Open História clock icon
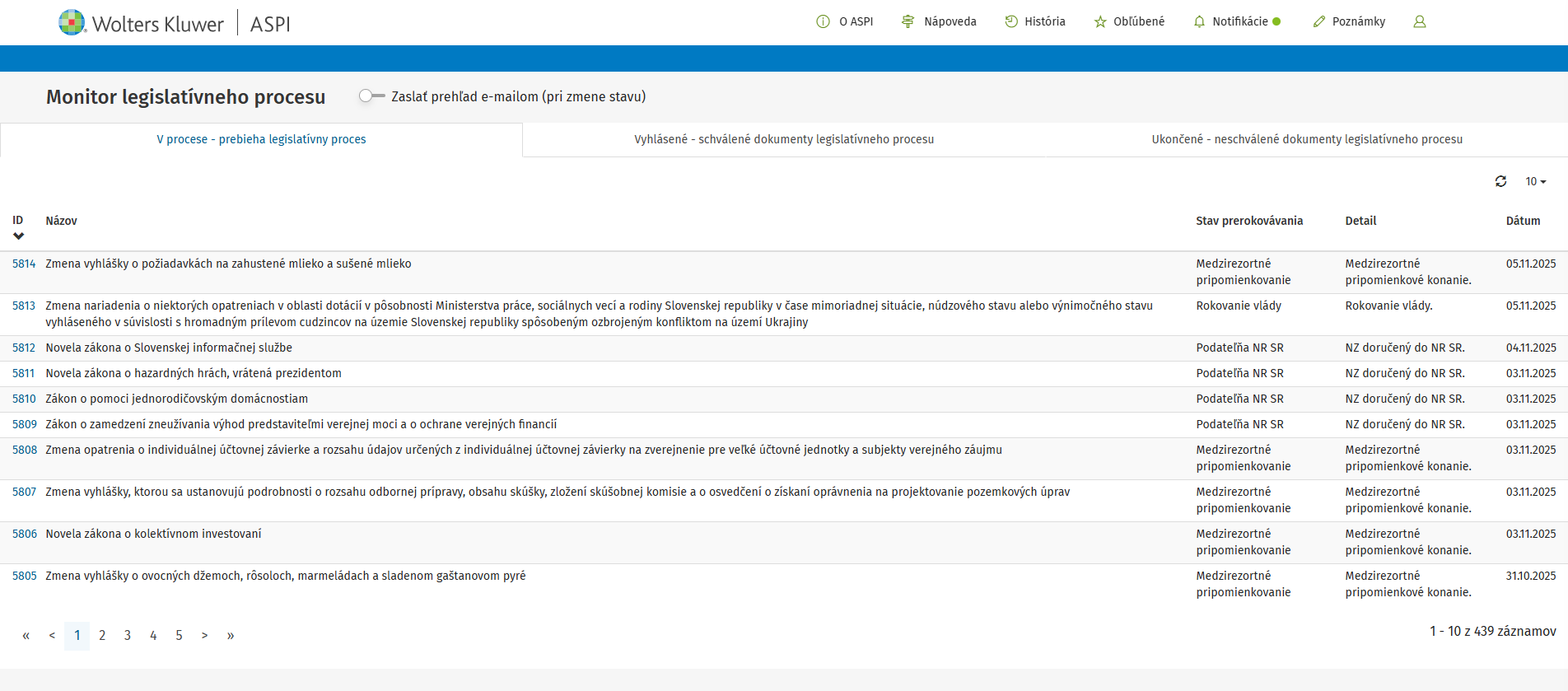The image size is (1568, 691). click(1011, 21)
